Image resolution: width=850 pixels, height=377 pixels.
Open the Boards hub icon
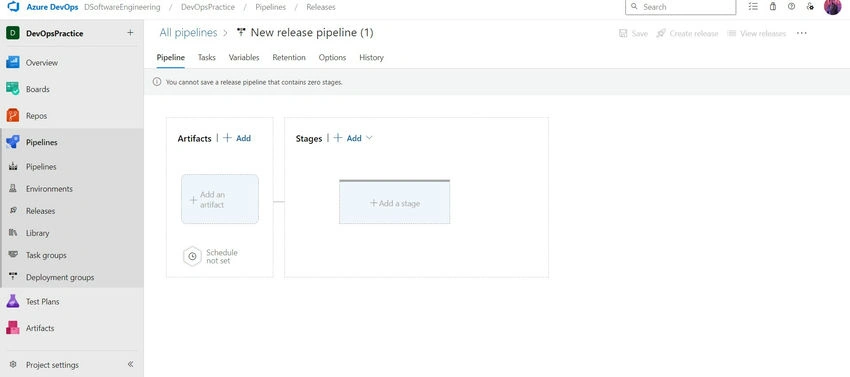(x=13, y=89)
